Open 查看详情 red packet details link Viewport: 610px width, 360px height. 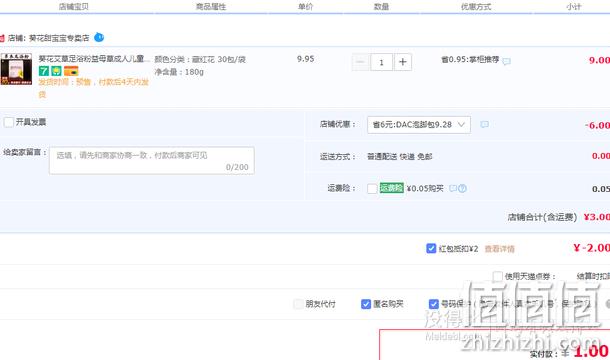pyautogui.click(x=500, y=249)
